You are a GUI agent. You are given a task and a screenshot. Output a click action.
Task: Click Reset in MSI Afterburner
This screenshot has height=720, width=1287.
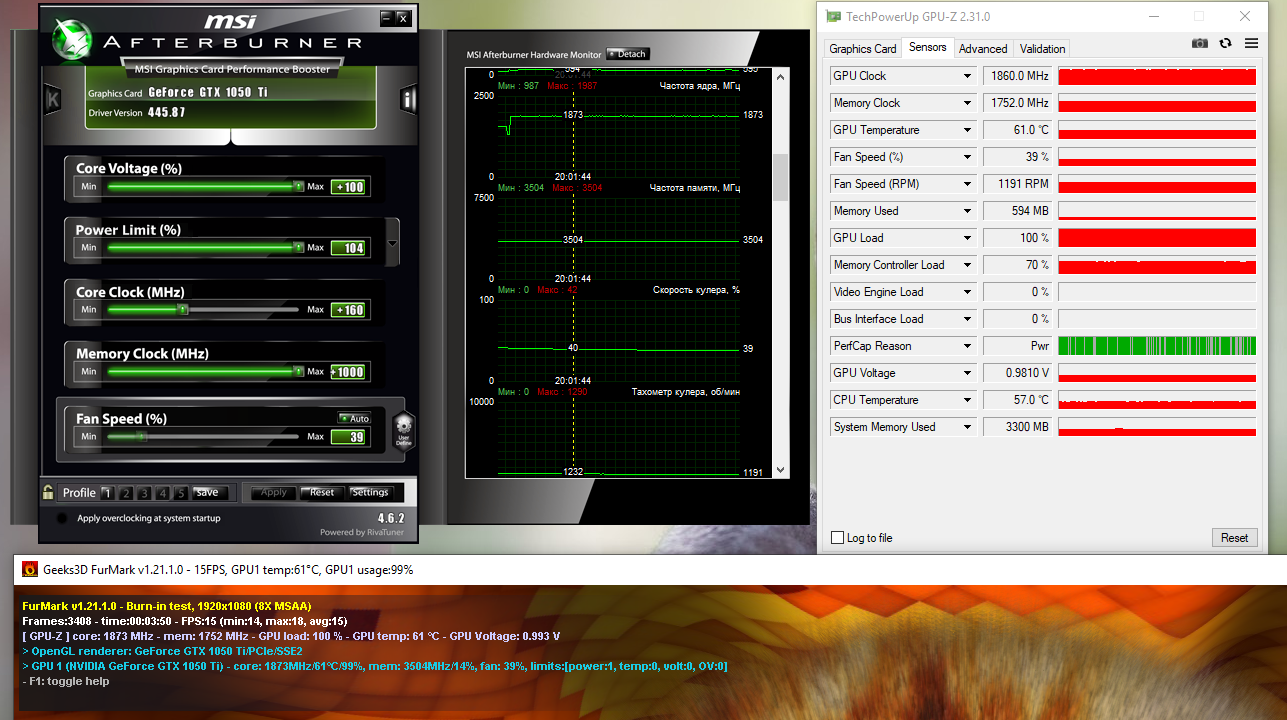(x=321, y=492)
